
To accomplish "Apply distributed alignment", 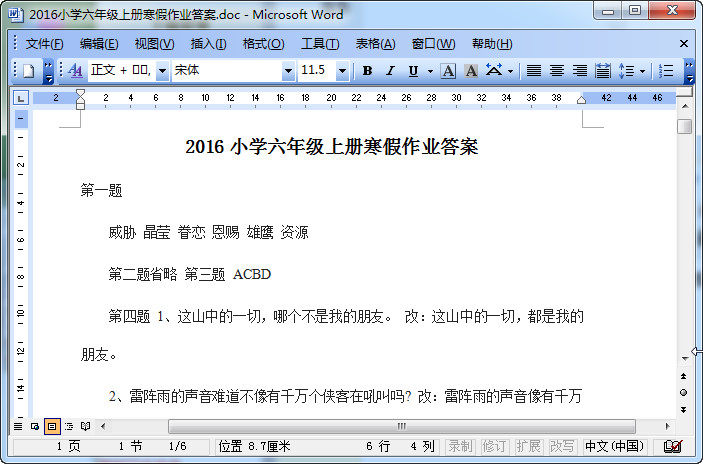I will click(603, 71).
